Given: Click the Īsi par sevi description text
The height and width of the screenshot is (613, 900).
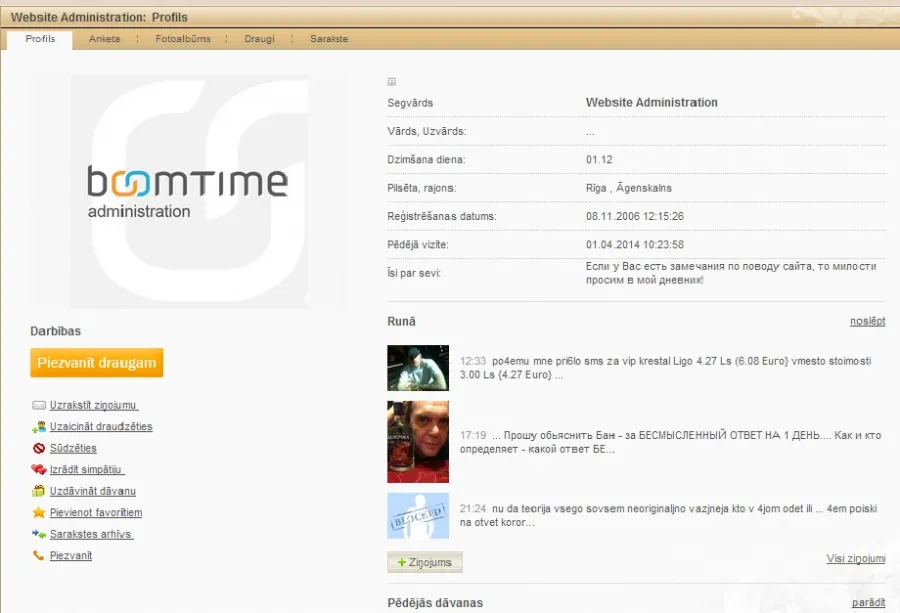Looking at the screenshot, I should [731, 273].
